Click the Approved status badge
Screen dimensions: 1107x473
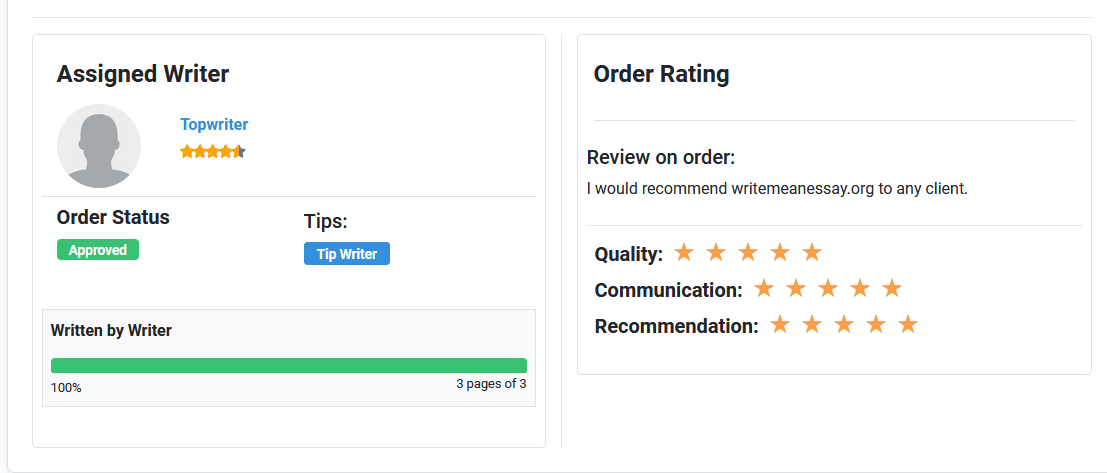(x=98, y=250)
